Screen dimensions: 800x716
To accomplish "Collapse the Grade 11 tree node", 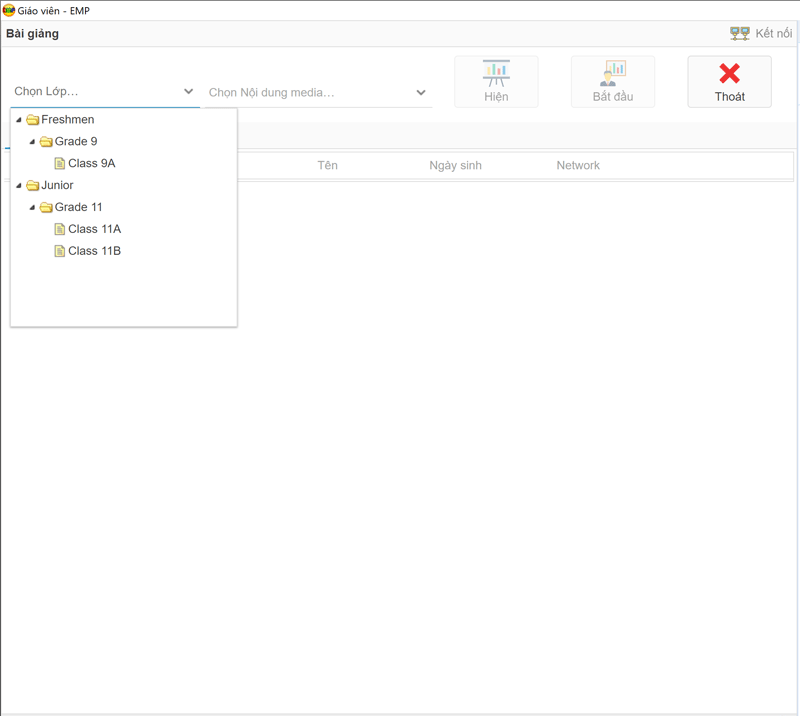I will [x=32, y=208].
